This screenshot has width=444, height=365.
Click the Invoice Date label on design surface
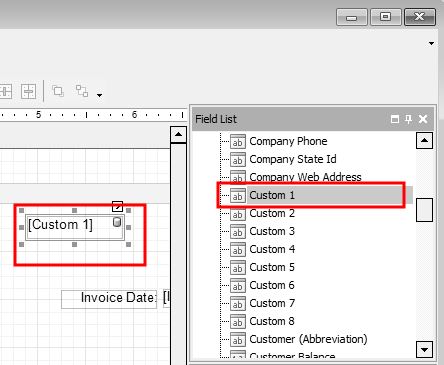coord(118,297)
